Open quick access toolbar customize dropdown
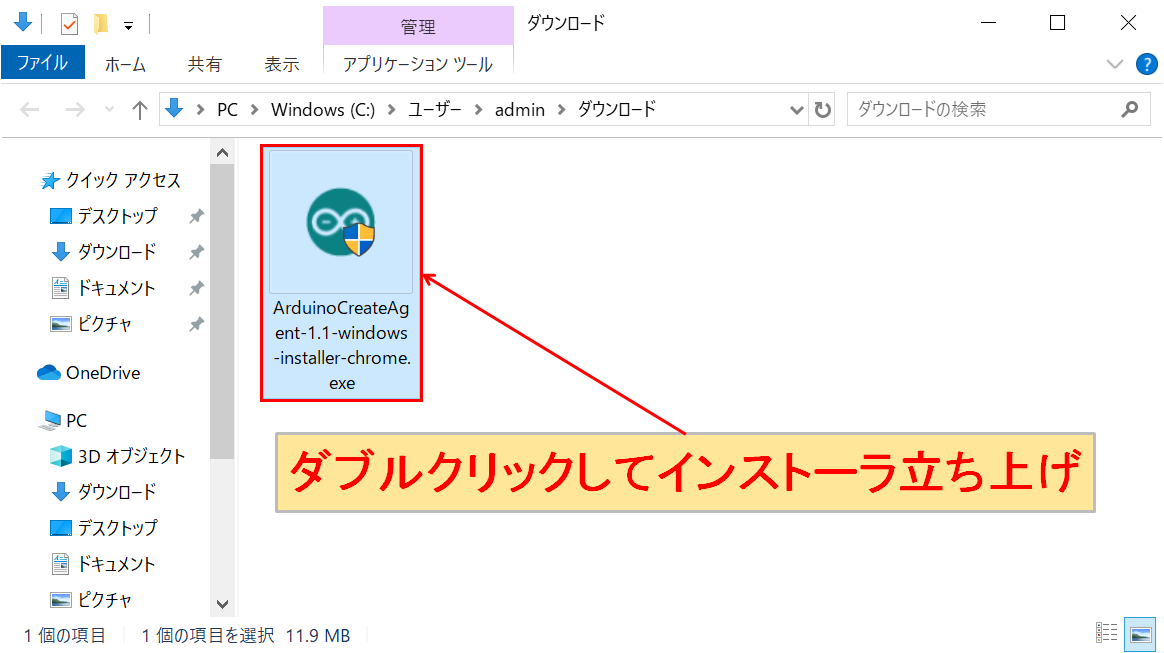The width and height of the screenshot is (1164, 653). click(128, 24)
